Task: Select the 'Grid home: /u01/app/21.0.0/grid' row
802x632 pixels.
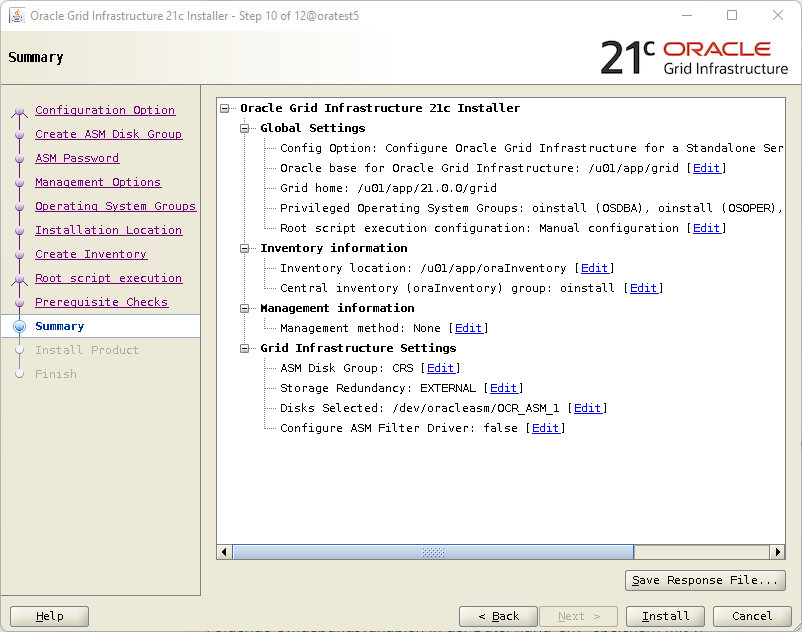Action: 388,188
